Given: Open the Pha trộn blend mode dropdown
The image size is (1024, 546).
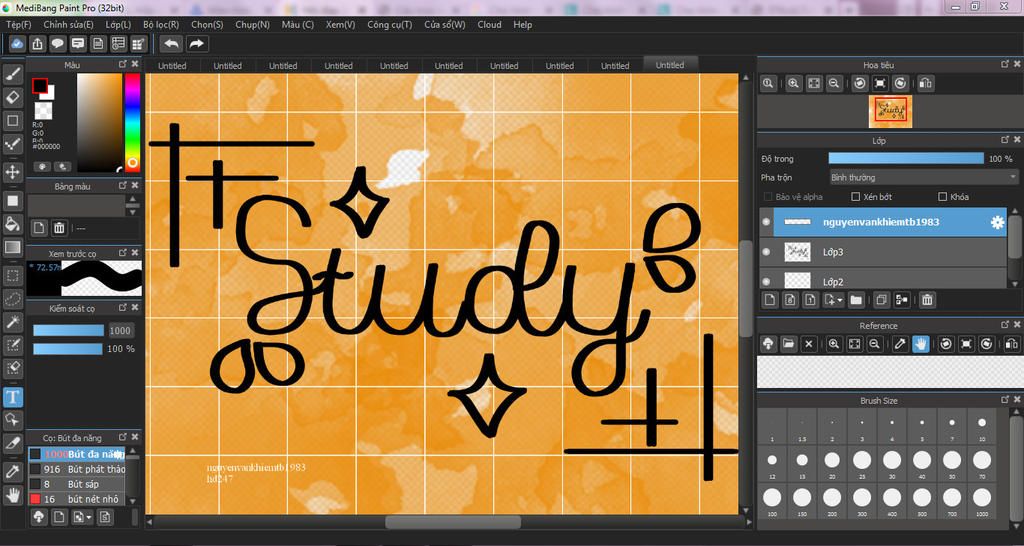Looking at the screenshot, I should [x=923, y=177].
